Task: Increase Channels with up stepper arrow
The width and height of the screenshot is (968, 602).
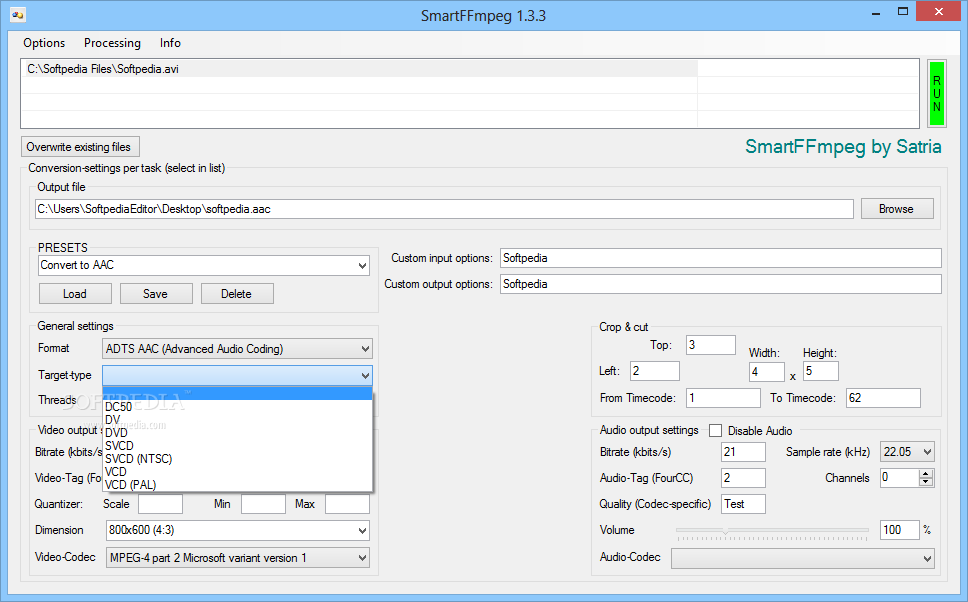Action: click(x=925, y=474)
